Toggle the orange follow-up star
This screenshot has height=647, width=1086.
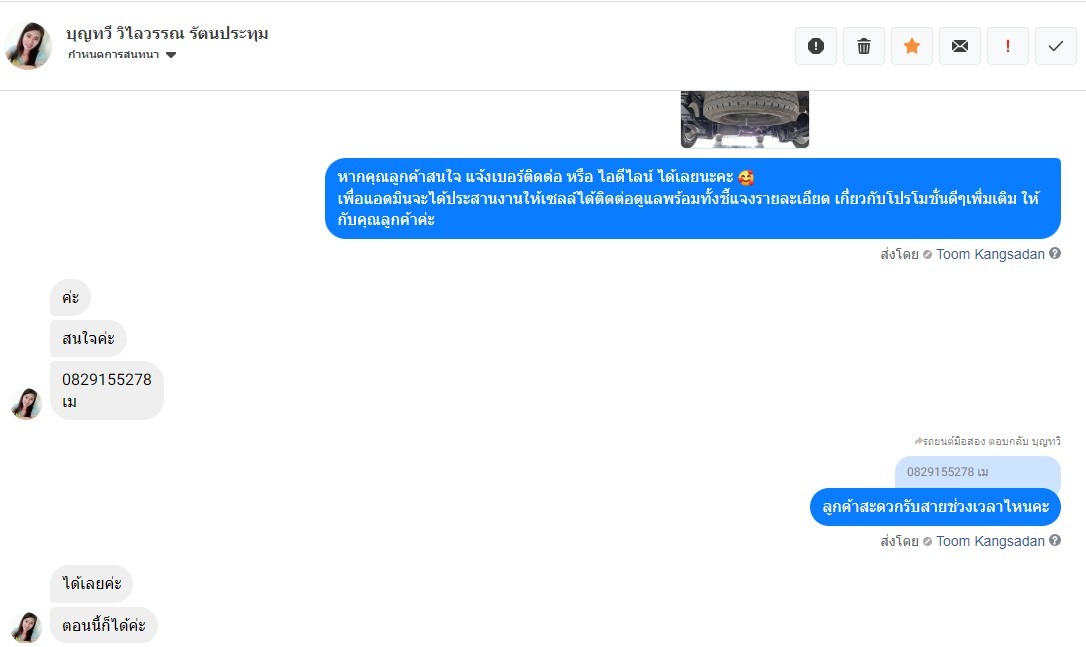point(911,46)
